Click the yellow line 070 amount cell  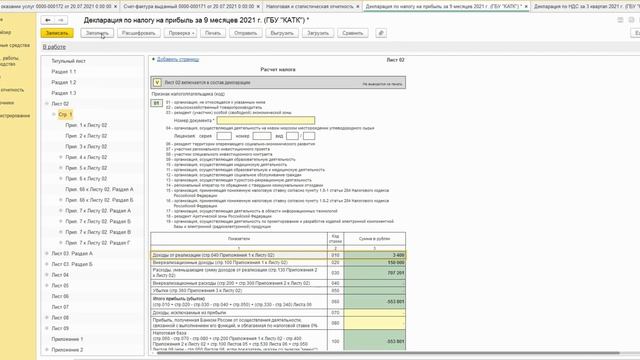375,313
